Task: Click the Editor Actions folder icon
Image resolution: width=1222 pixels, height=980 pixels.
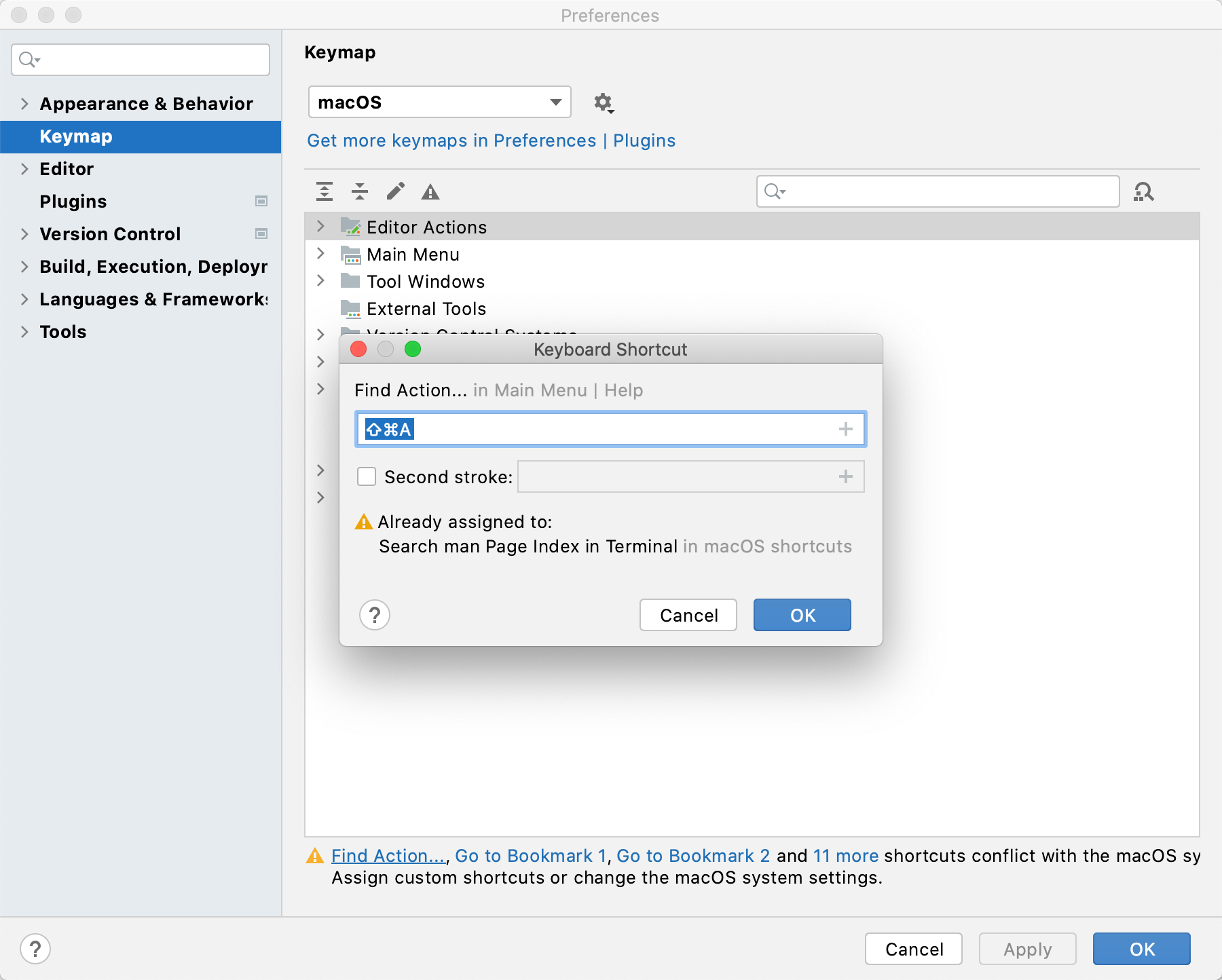Action: 350,227
